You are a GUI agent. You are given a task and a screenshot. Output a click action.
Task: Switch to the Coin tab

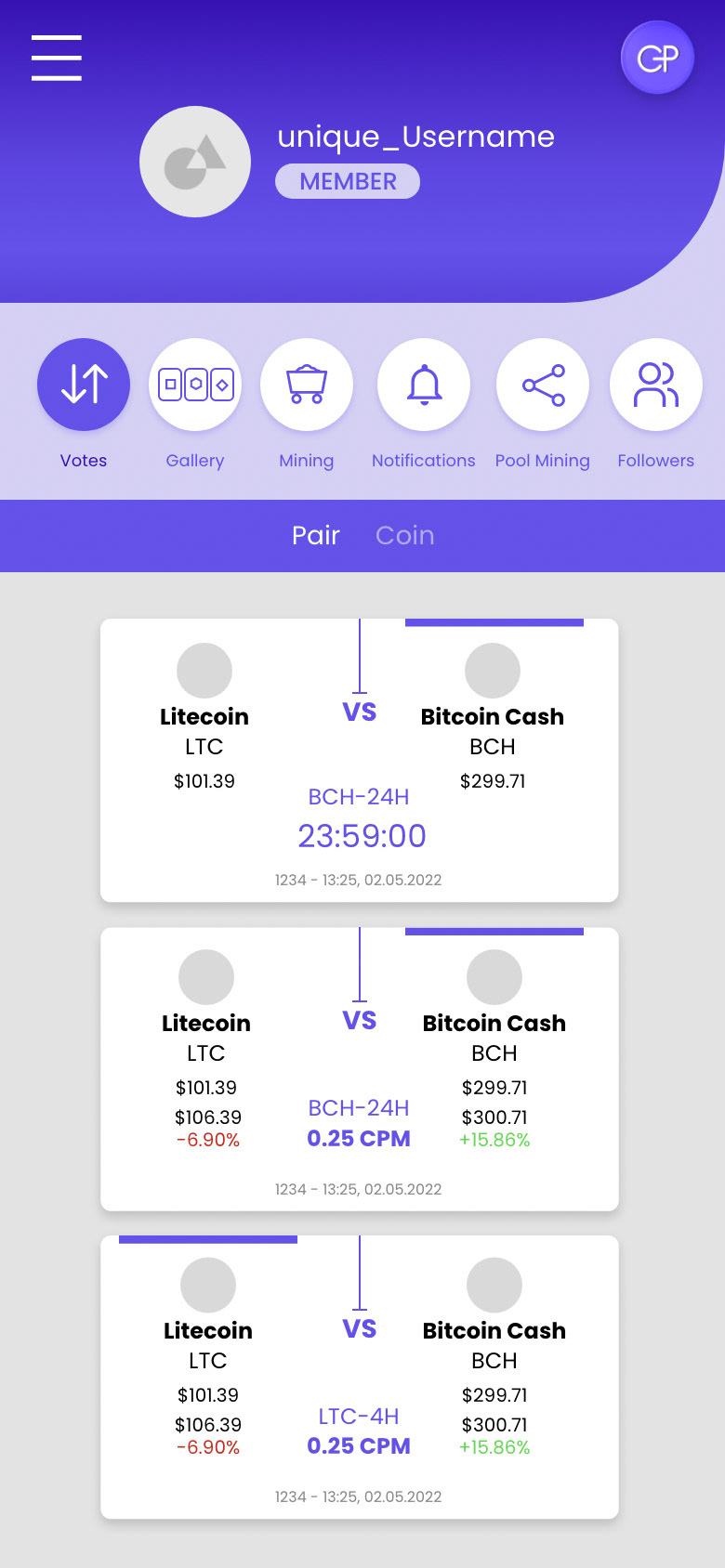pyautogui.click(x=404, y=535)
